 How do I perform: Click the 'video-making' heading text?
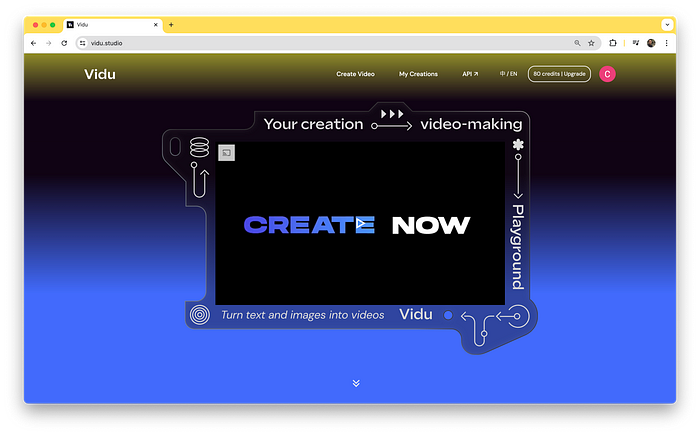click(471, 124)
